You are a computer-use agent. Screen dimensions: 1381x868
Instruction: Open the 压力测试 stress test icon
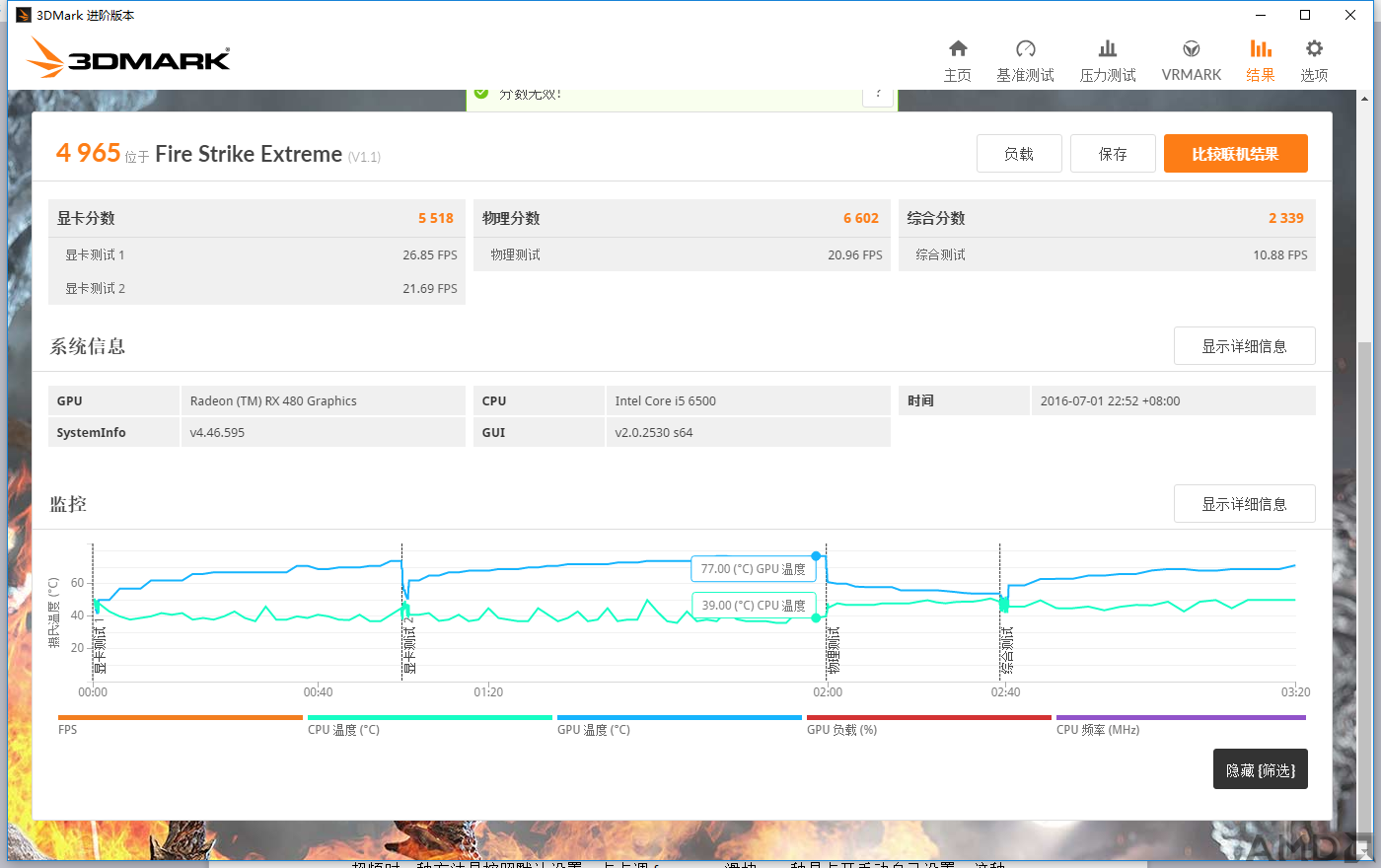[1108, 48]
